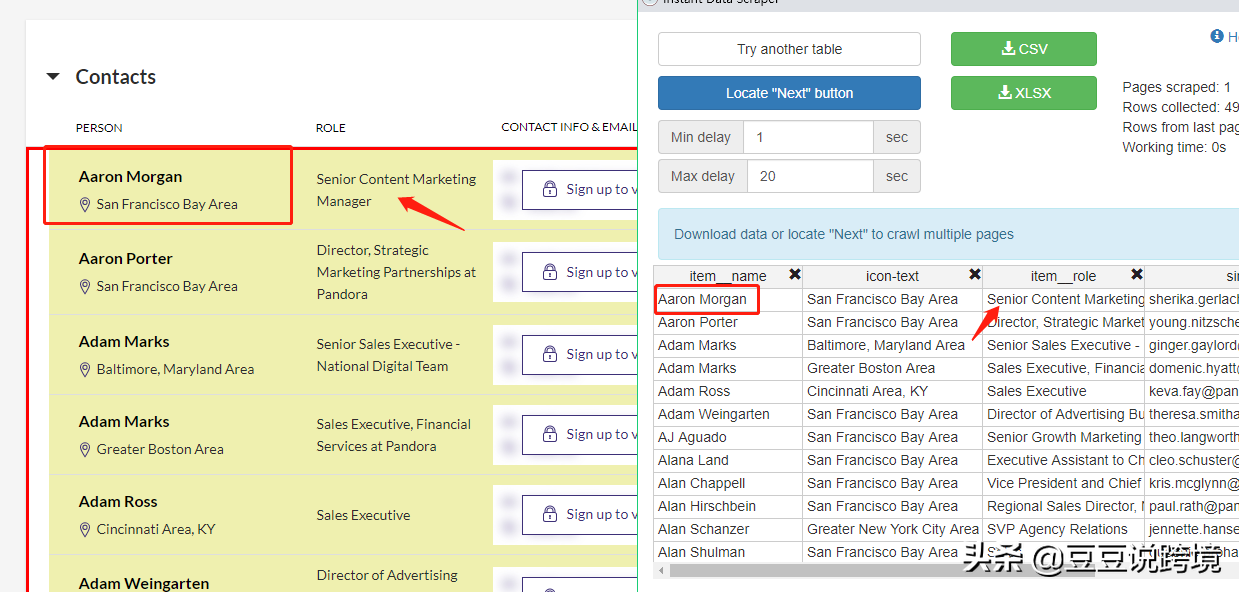Click the Download data info banner
The width and height of the screenshot is (1239, 592).
click(x=948, y=234)
